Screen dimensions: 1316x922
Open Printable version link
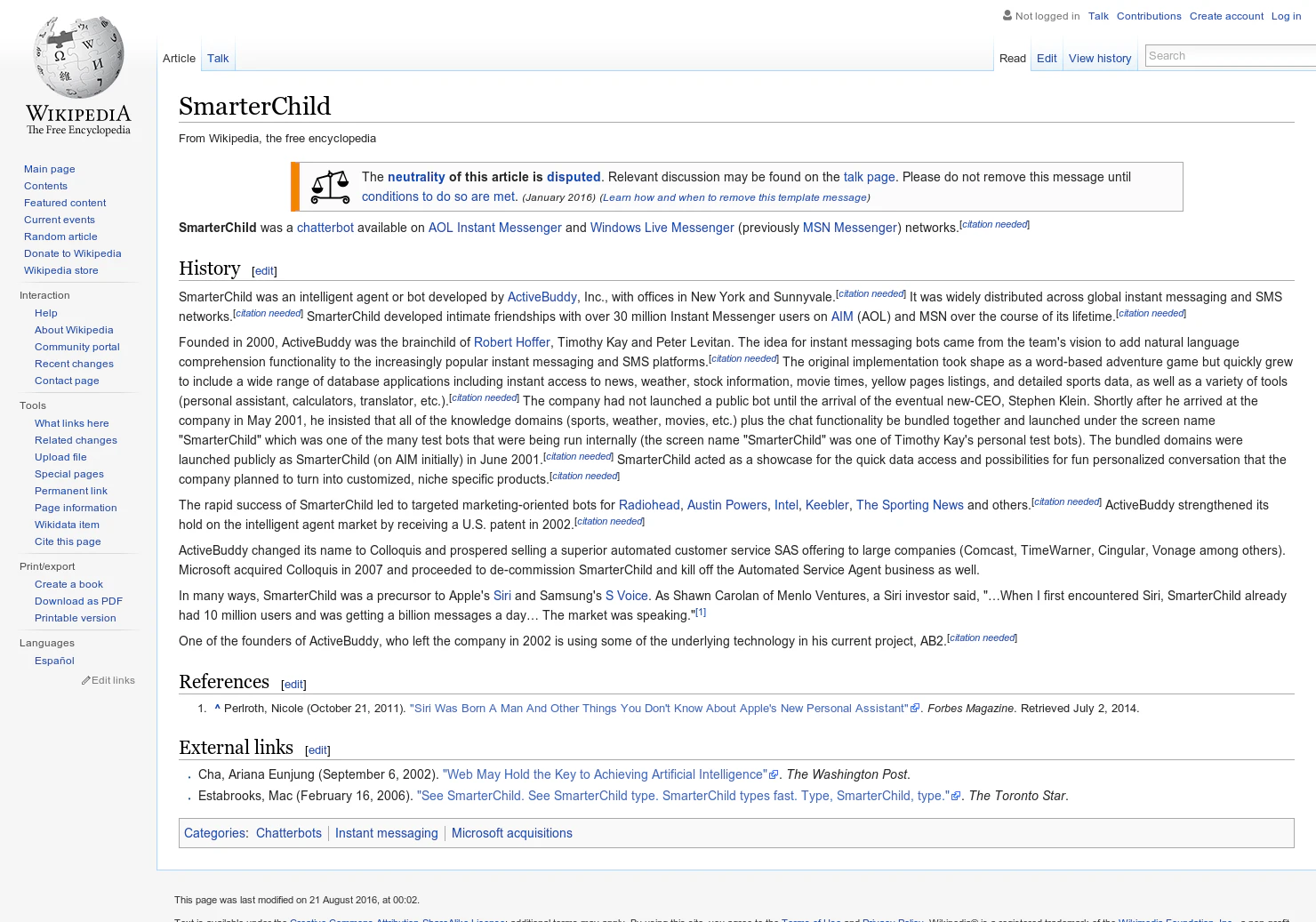point(76,618)
